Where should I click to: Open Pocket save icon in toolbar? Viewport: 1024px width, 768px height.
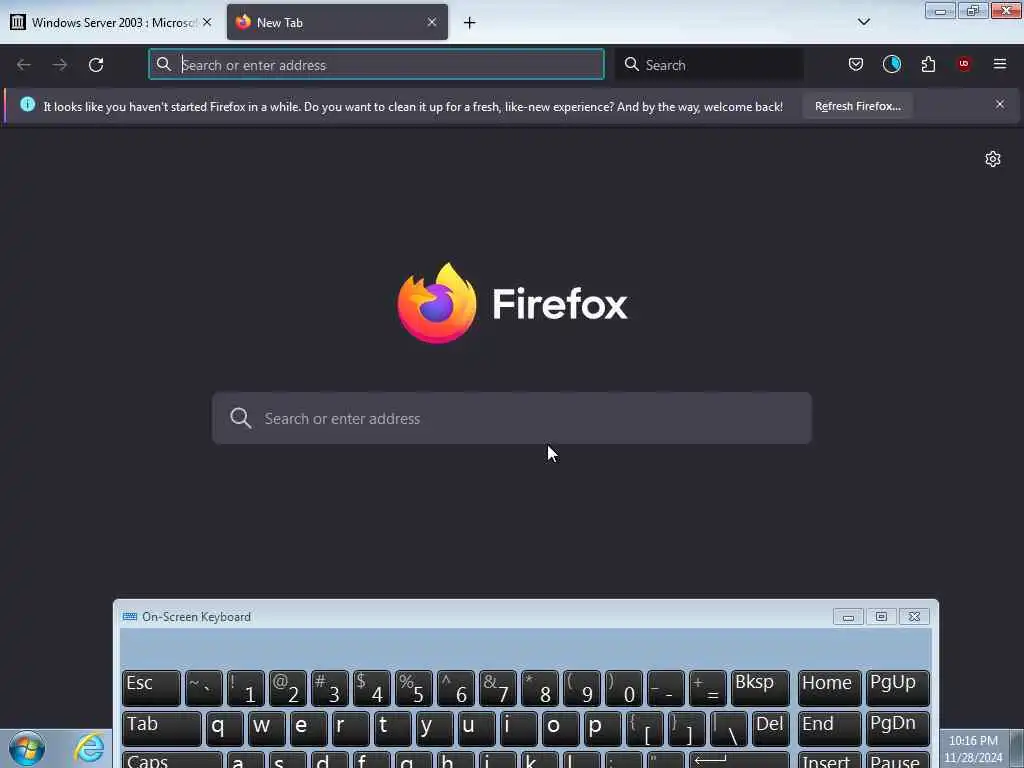856,64
